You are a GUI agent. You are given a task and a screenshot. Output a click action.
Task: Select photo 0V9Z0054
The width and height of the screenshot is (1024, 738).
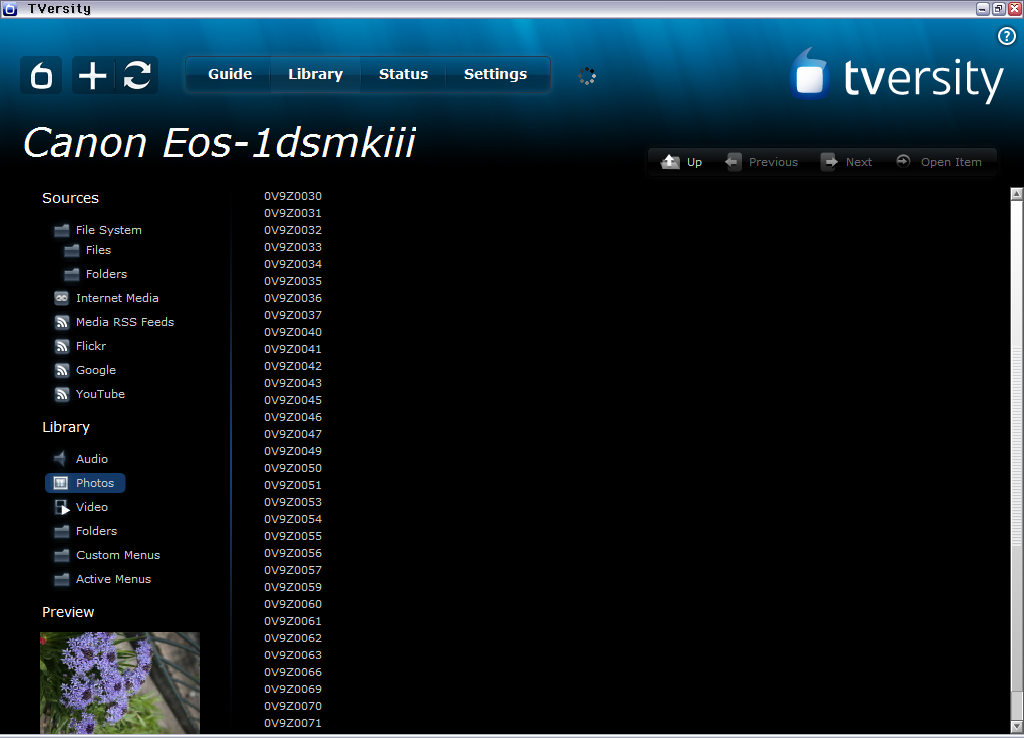[x=293, y=519]
